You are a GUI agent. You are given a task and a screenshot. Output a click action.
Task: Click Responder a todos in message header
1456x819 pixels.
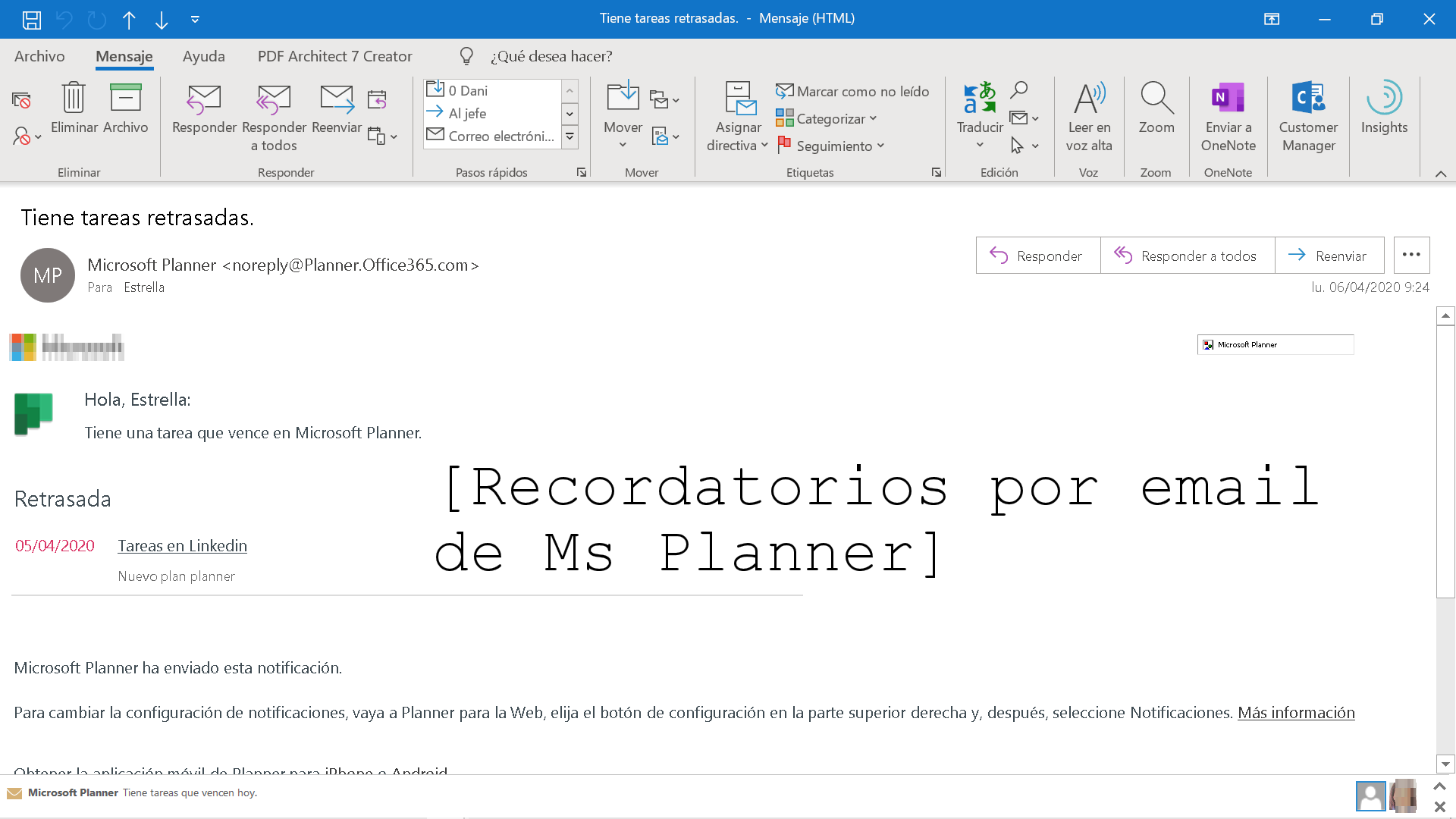tap(1187, 256)
